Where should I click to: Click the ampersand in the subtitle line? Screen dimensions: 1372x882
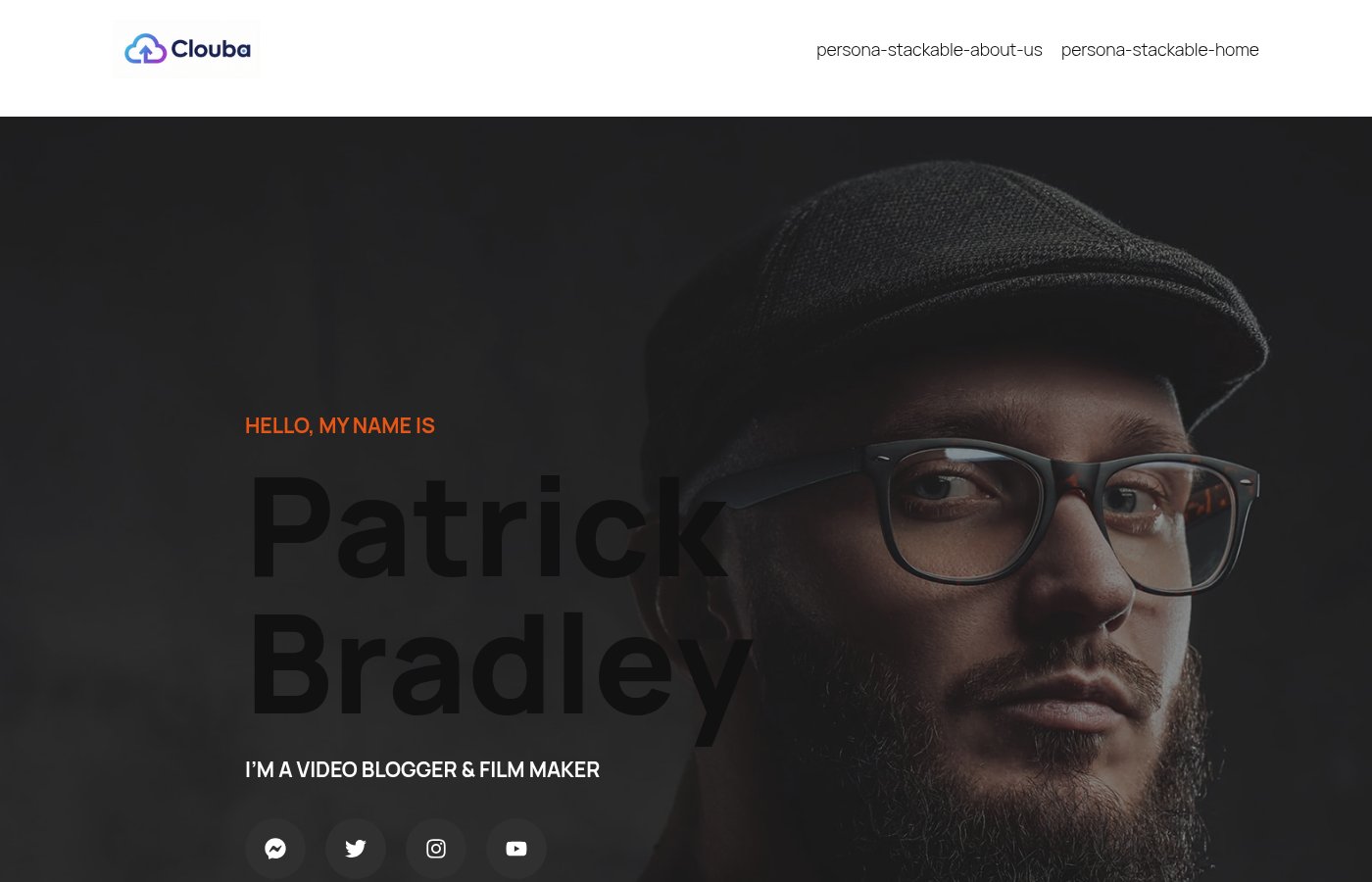(468, 769)
